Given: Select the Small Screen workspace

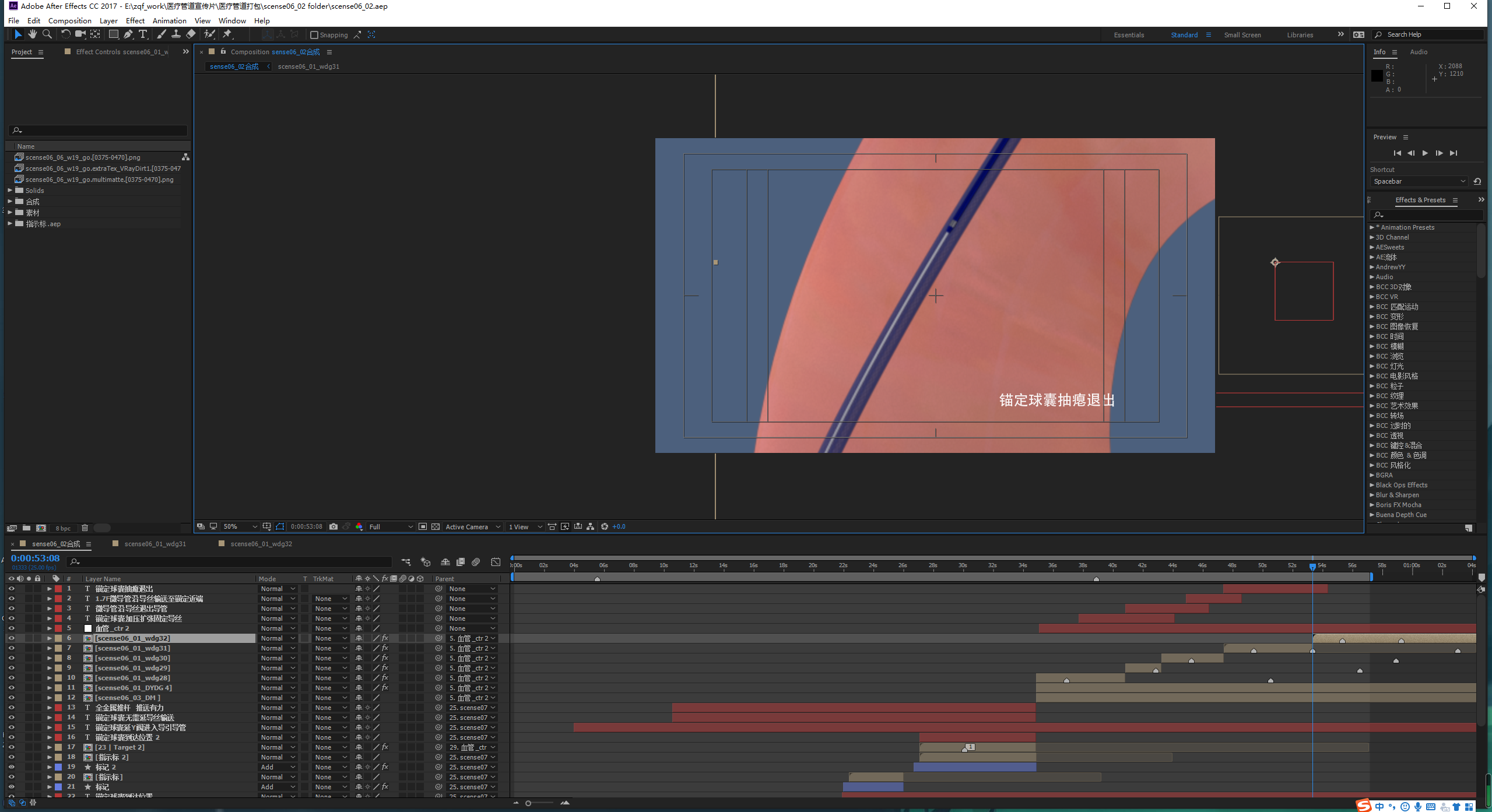Looking at the screenshot, I should (x=1242, y=35).
